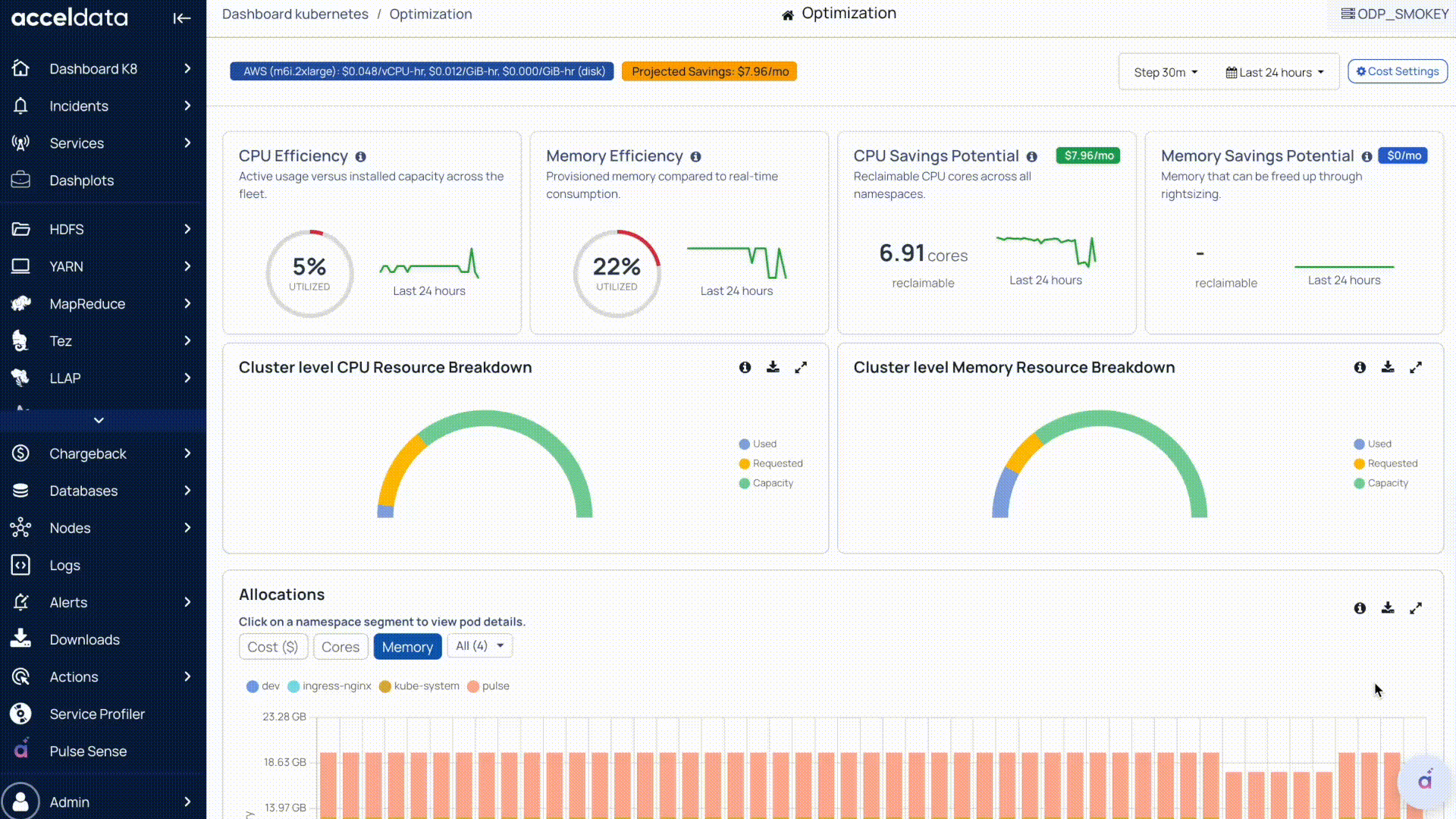Open the All (4) namespace filter

click(479, 646)
